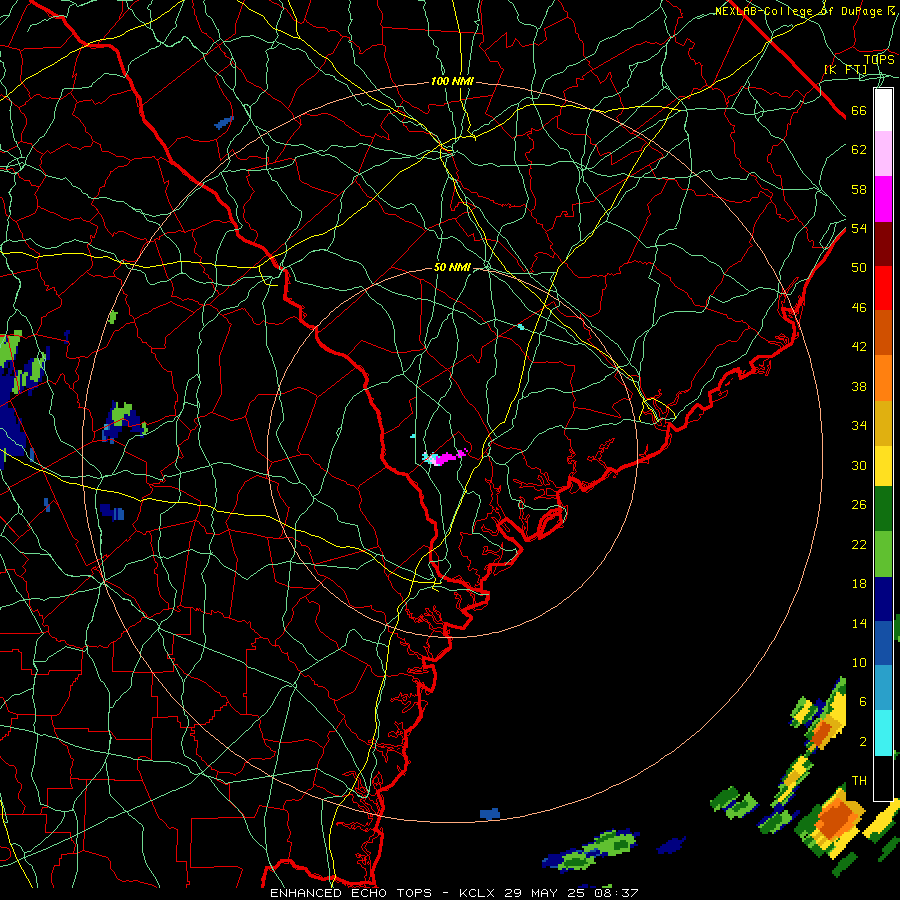
Task: Click the white swatch atop the tops scale
Action: point(883,110)
